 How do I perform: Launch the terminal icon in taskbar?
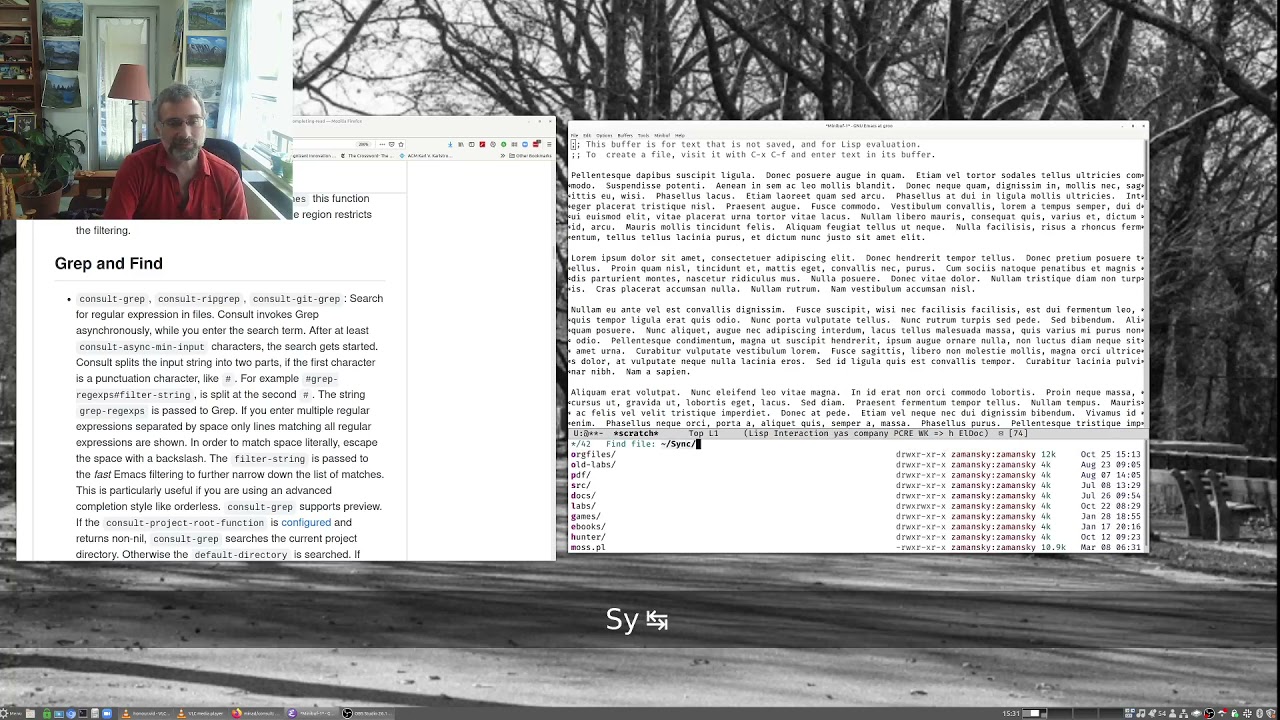point(83,713)
